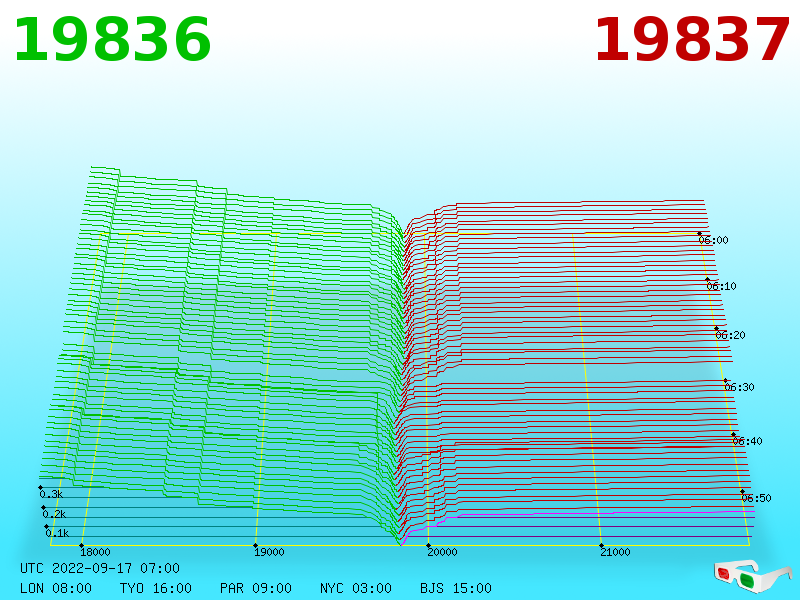Screen dimensions: 800x600
Task: Click the red number 19837
Action: (692, 40)
